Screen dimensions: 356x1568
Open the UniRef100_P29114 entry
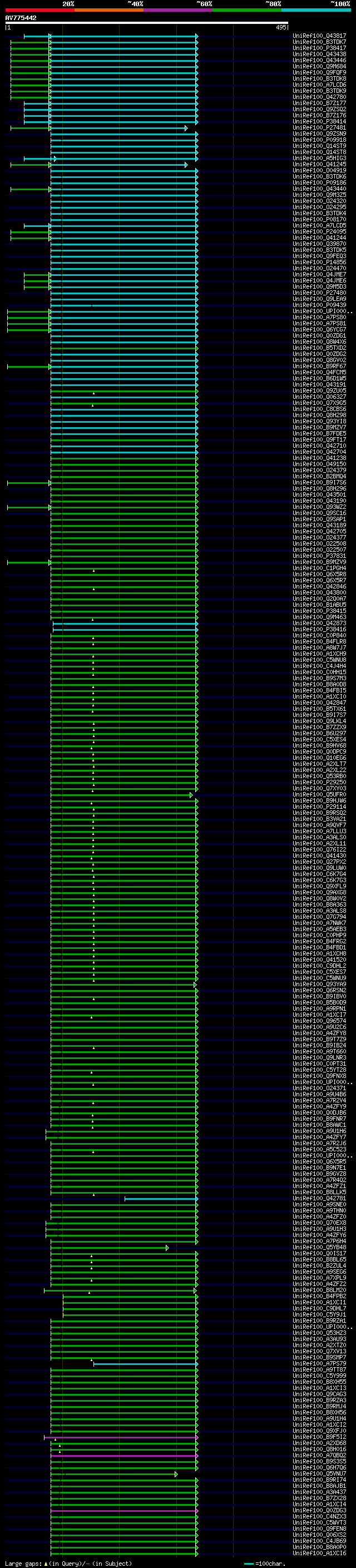[319, 807]
